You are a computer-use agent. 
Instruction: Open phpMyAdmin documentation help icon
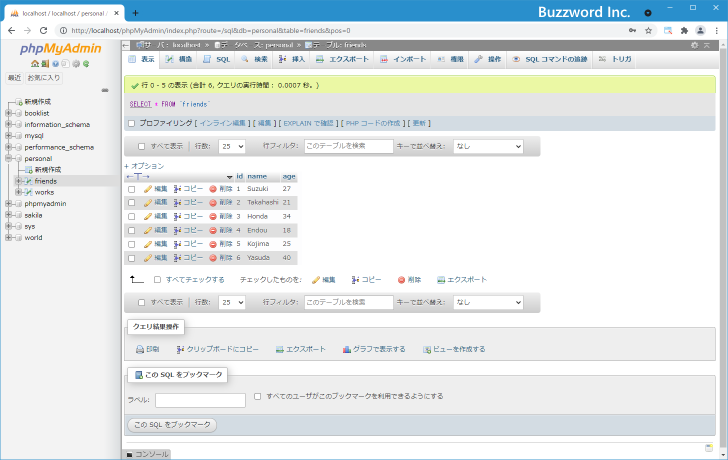[55, 64]
